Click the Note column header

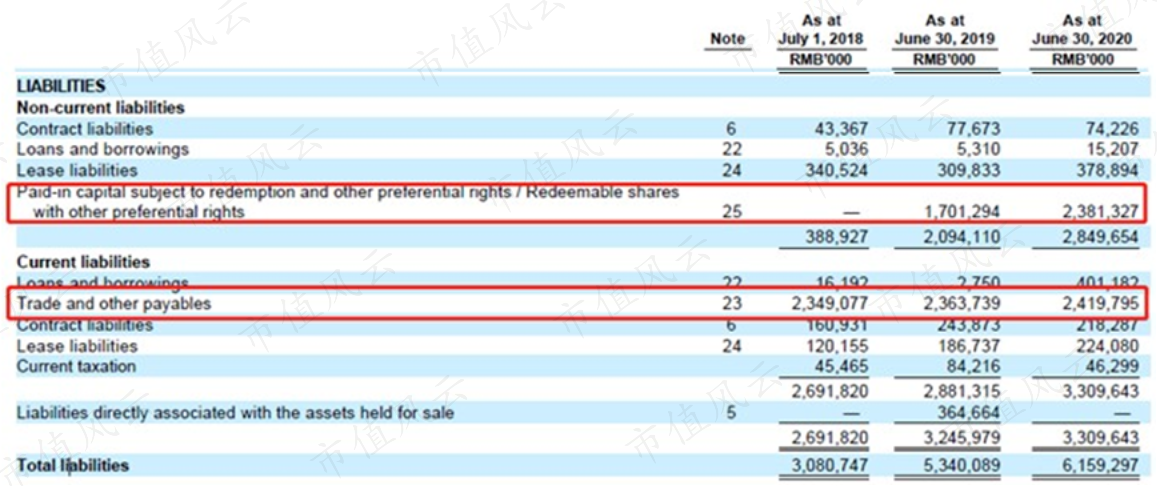tap(727, 39)
